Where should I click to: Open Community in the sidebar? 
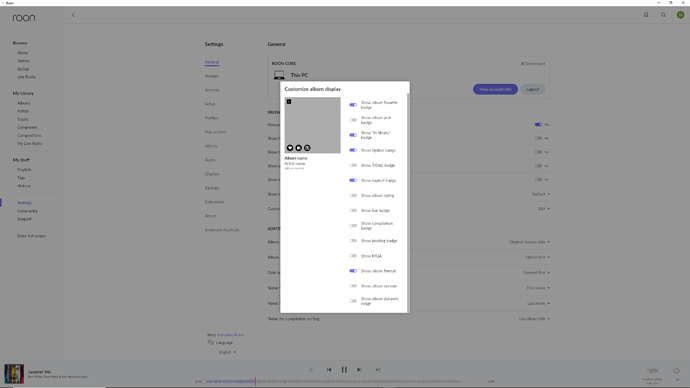click(27, 211)
